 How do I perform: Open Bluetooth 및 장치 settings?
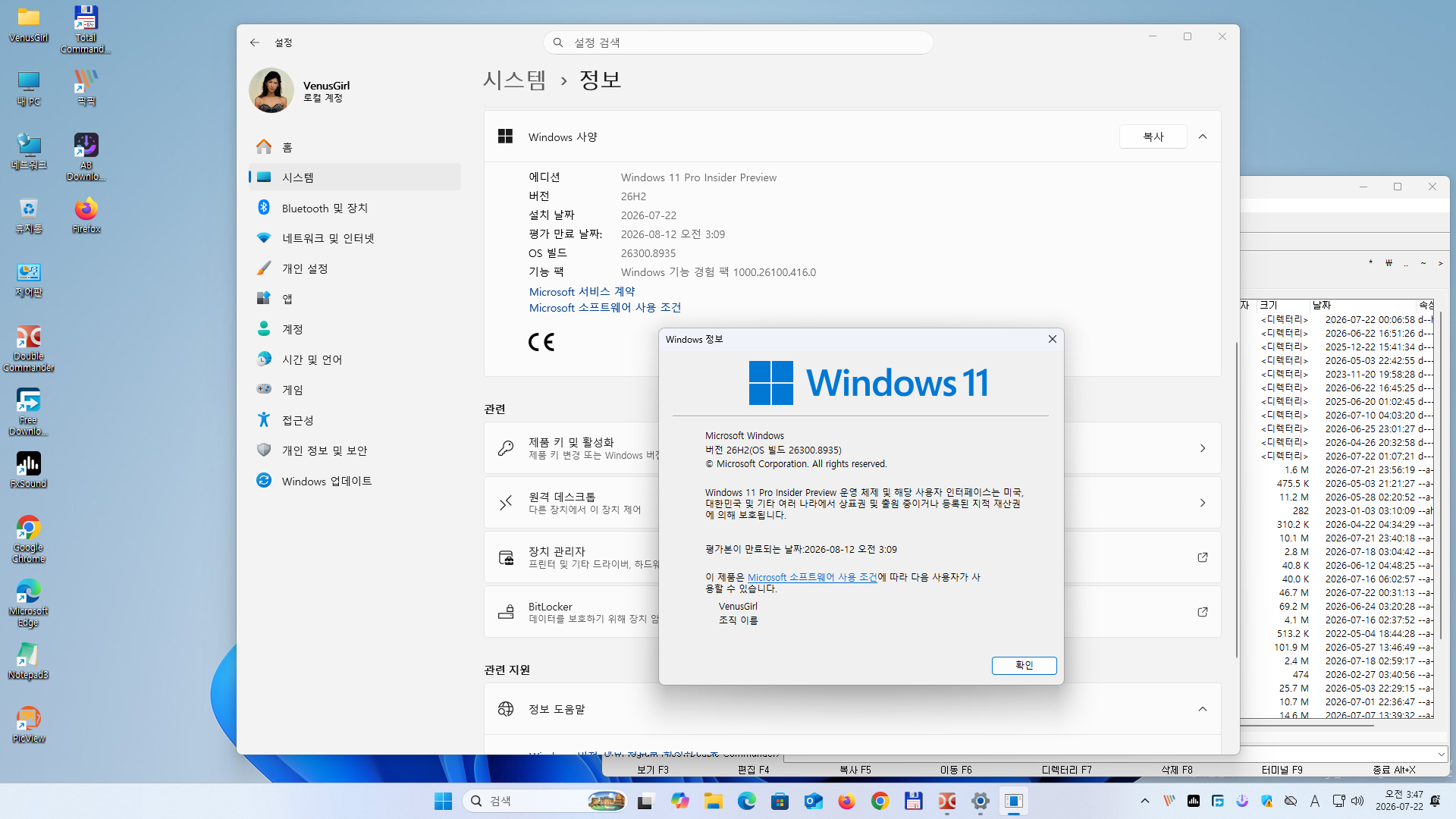click(355, 208)
